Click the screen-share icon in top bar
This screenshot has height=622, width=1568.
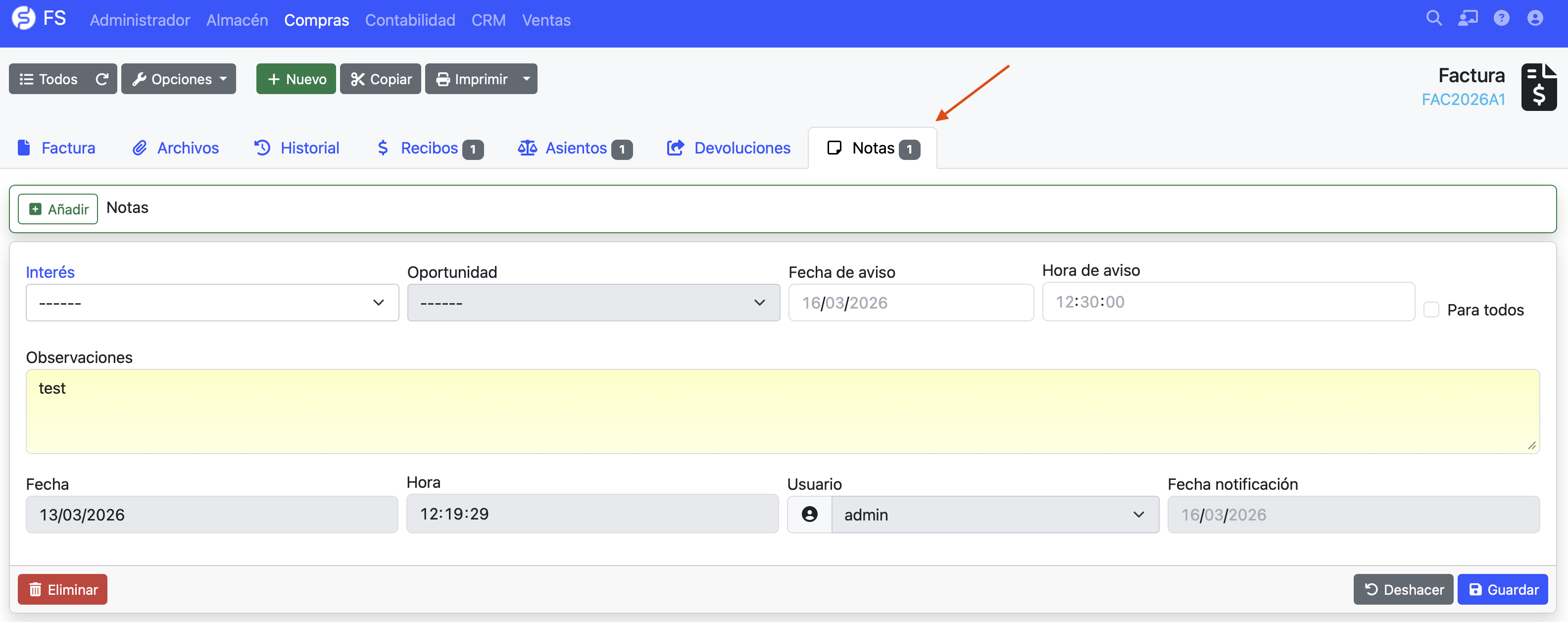[1467, 18]
